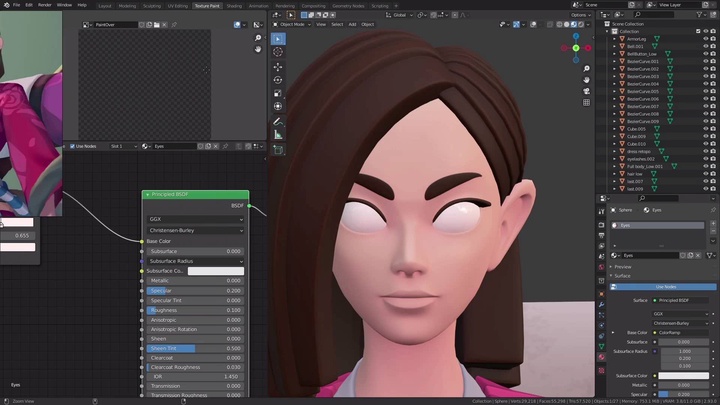Select the Select Box tool in viewport toolbar
This screenshot has height=405, width=720.
pyautogui.click(x=278, y=39)
